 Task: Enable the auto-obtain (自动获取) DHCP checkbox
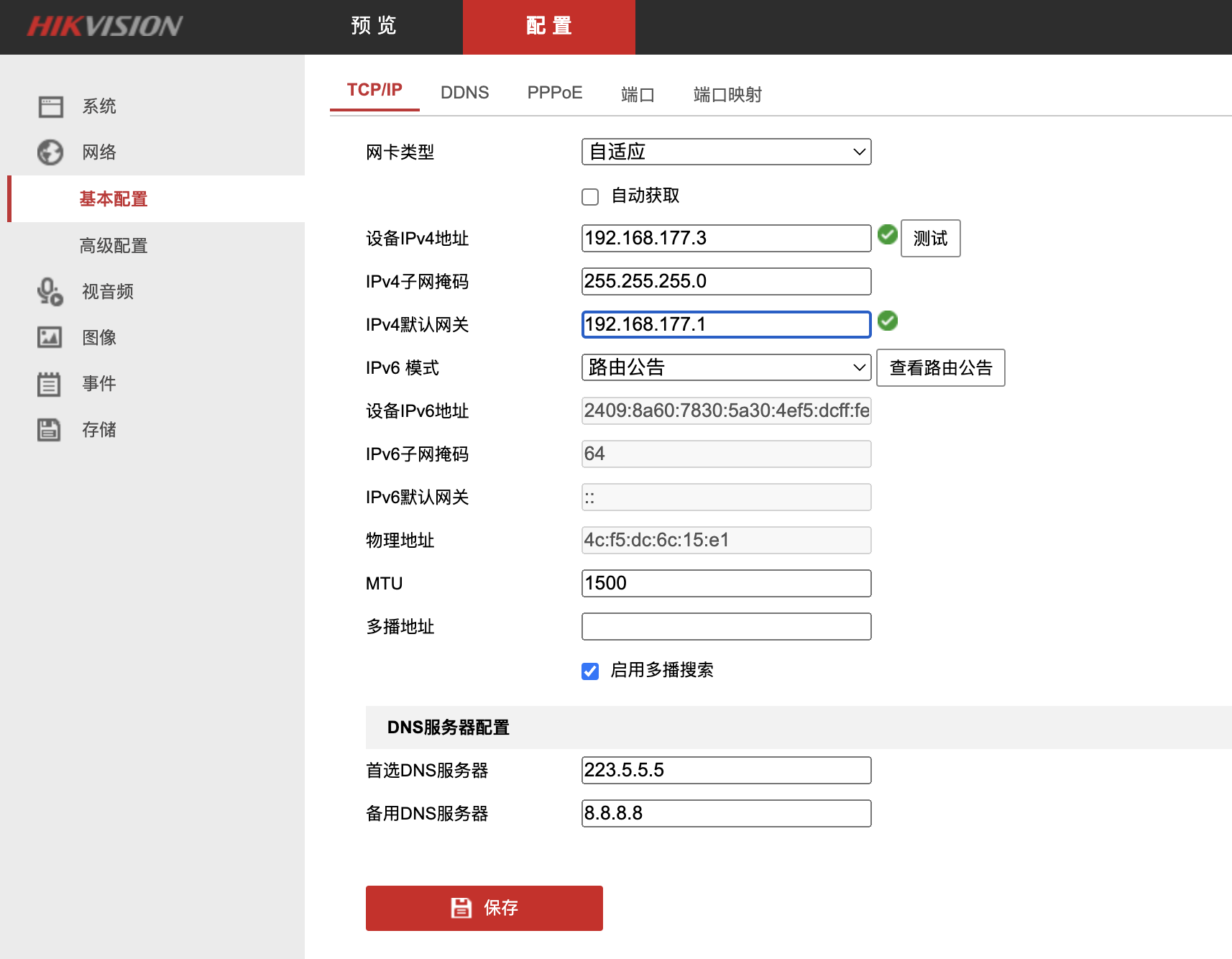[x=590, y=197]
